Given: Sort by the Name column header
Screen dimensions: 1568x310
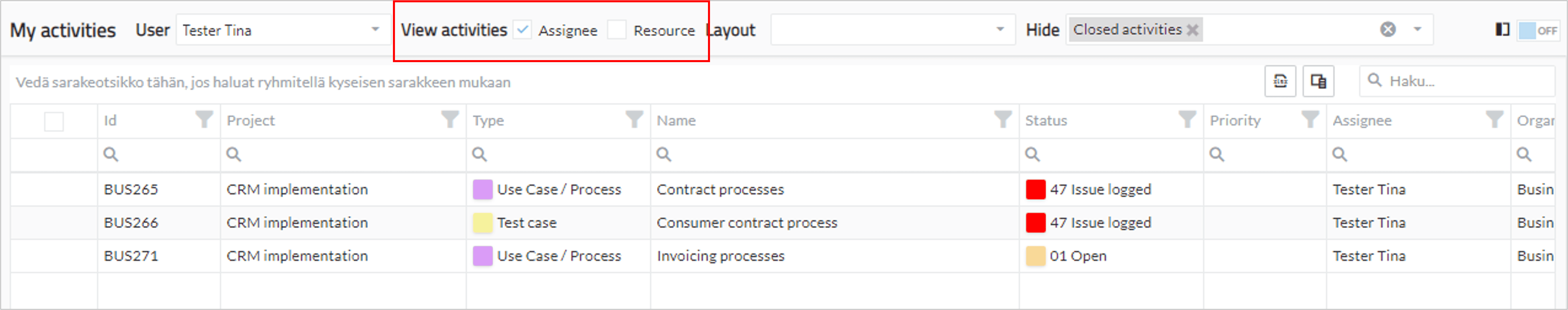Looking at the screenshot, I should pyautogui.click(x=676, y=120).
